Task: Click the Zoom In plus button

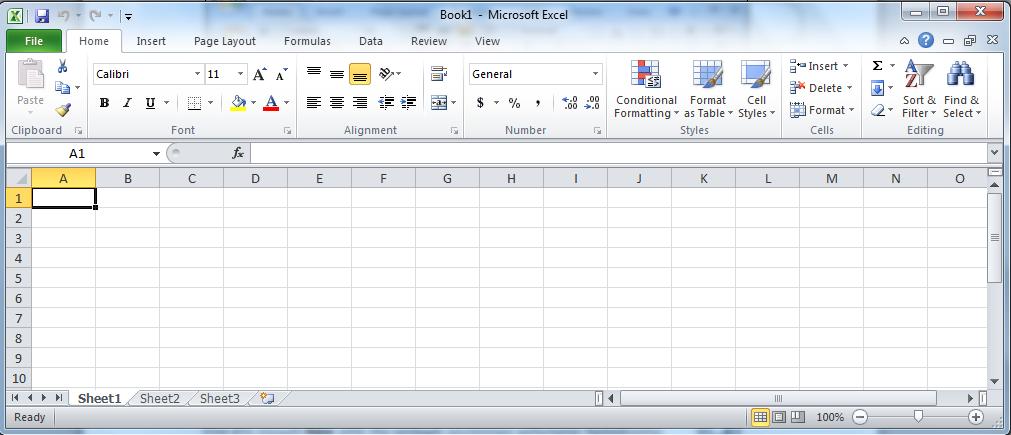Action: (x=976, y=417)
